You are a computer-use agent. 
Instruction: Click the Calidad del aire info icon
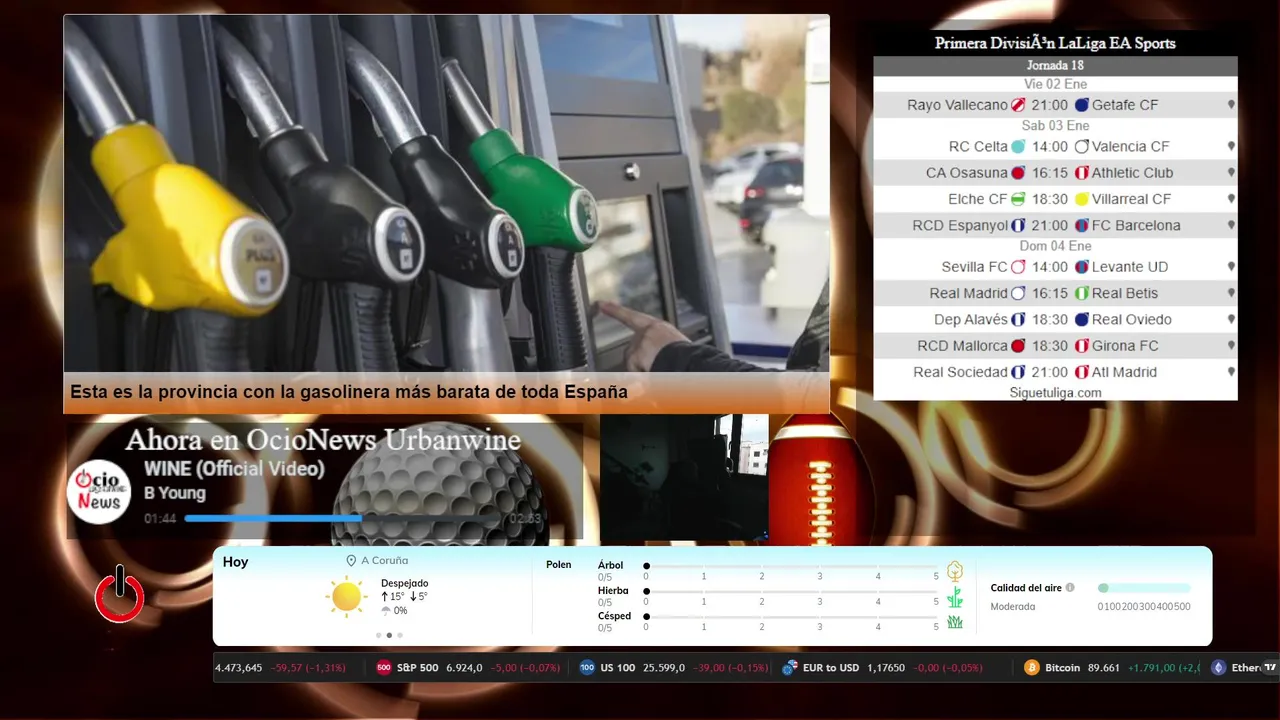pyautogui.click(x=1070, y=588)
